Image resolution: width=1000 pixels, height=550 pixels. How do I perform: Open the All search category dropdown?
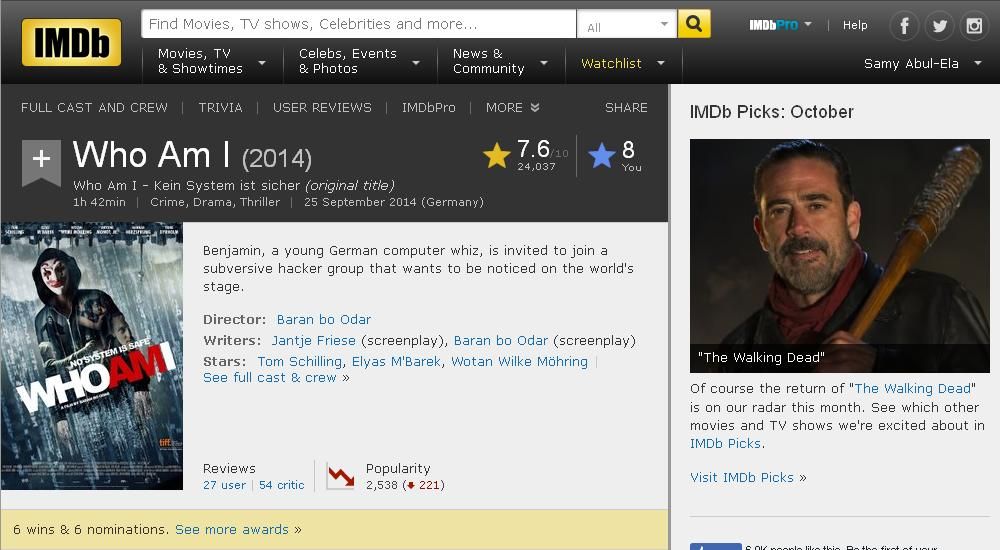pyautogui.click(x=627, y=24)
